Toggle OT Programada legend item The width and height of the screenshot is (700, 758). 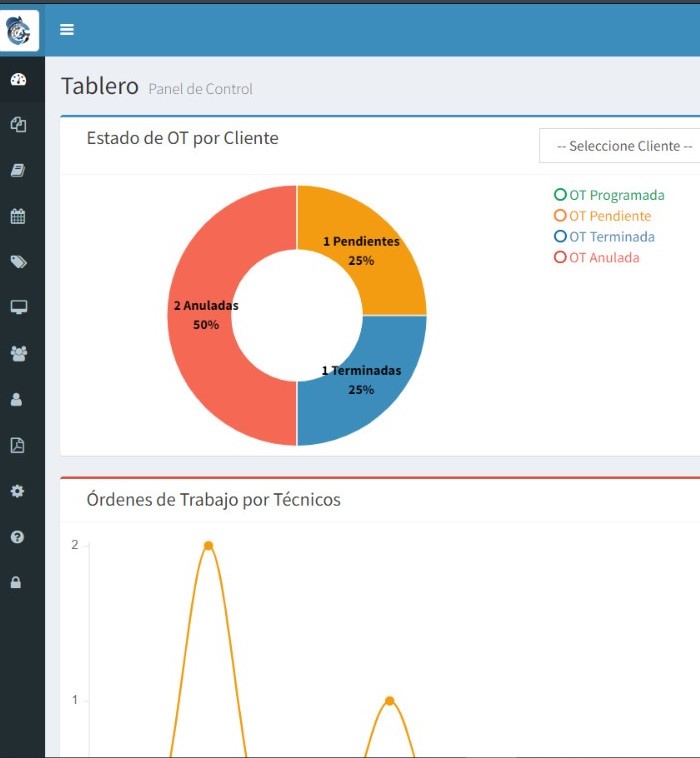pyautogui.click(x=610, y=195)
